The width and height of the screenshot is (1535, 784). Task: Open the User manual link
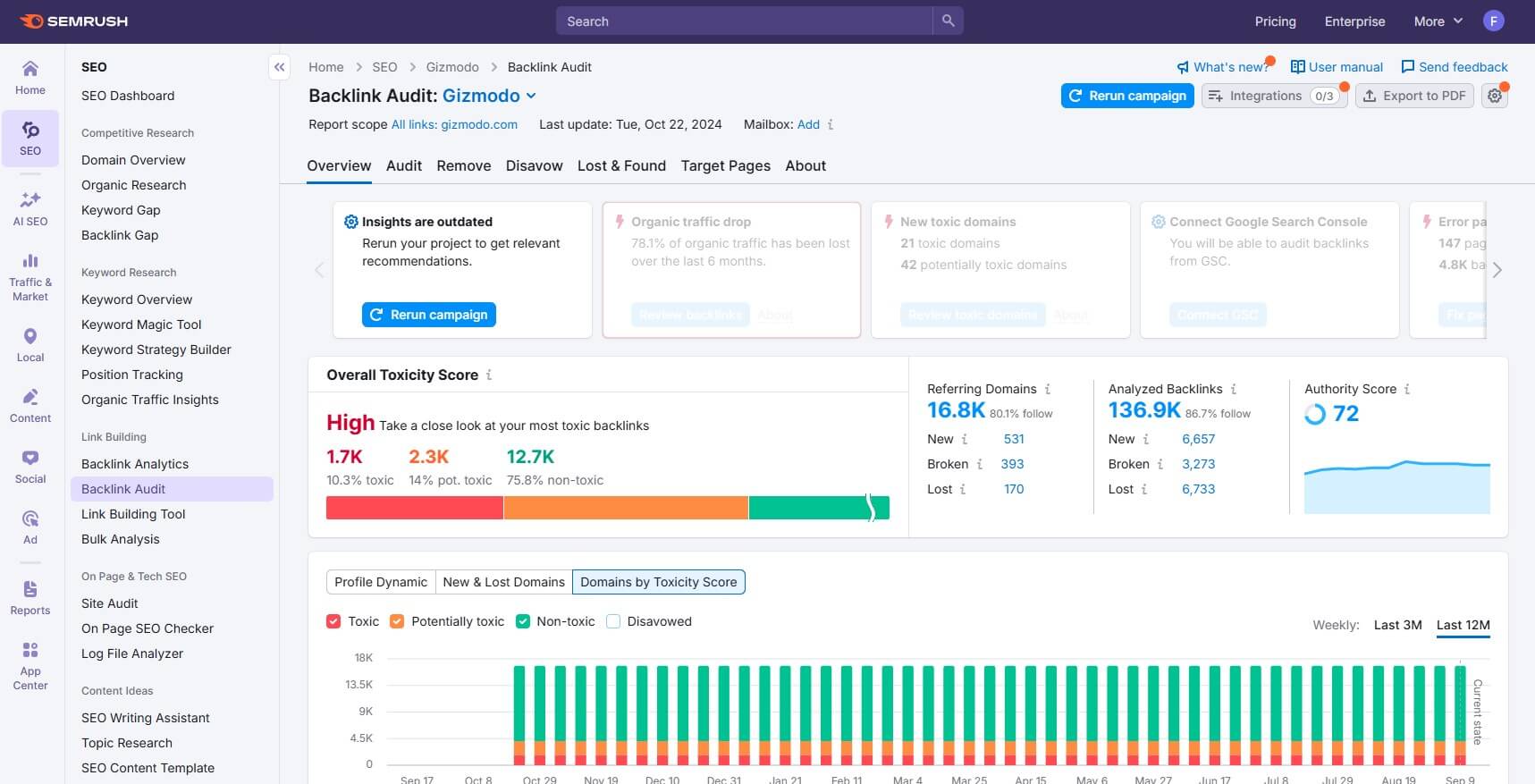(1337, 67)
